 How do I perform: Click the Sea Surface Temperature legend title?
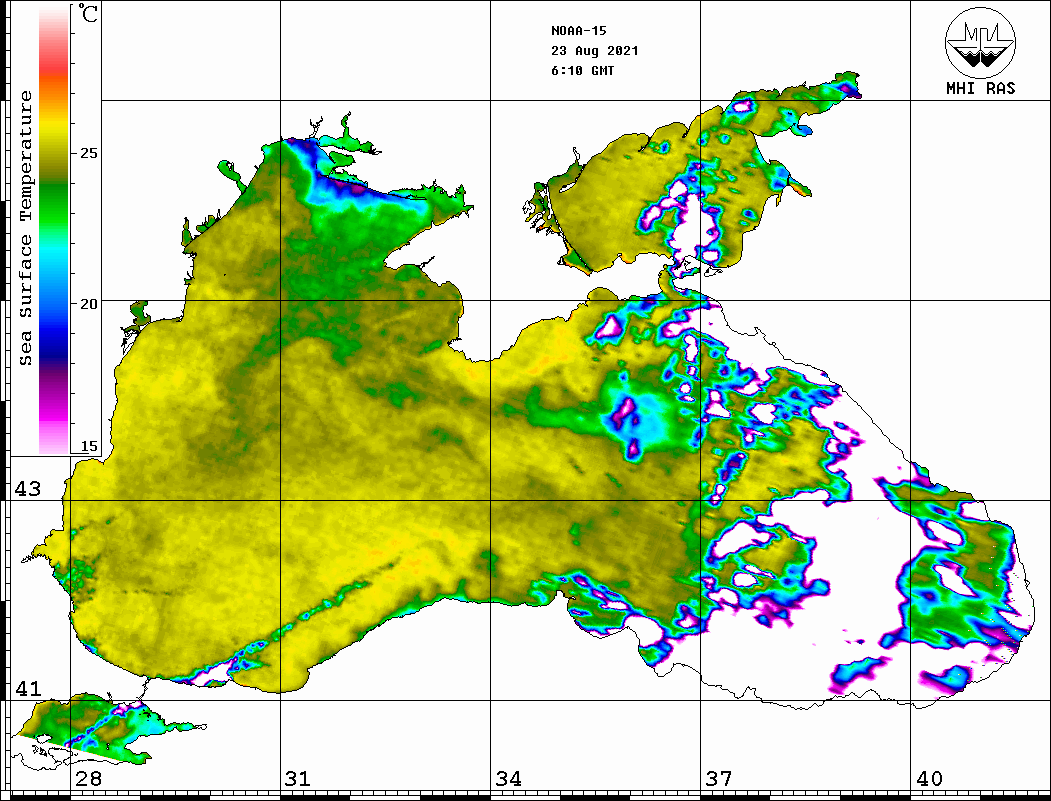tap(25, 228)
